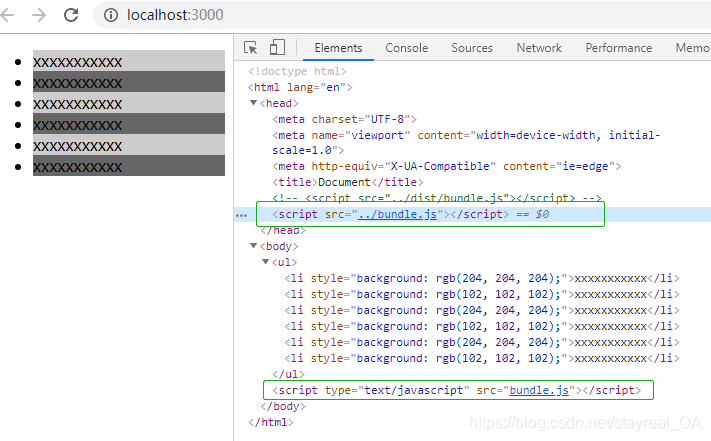Select the title Document node
711x441 pixels.
tap(348, 182)
